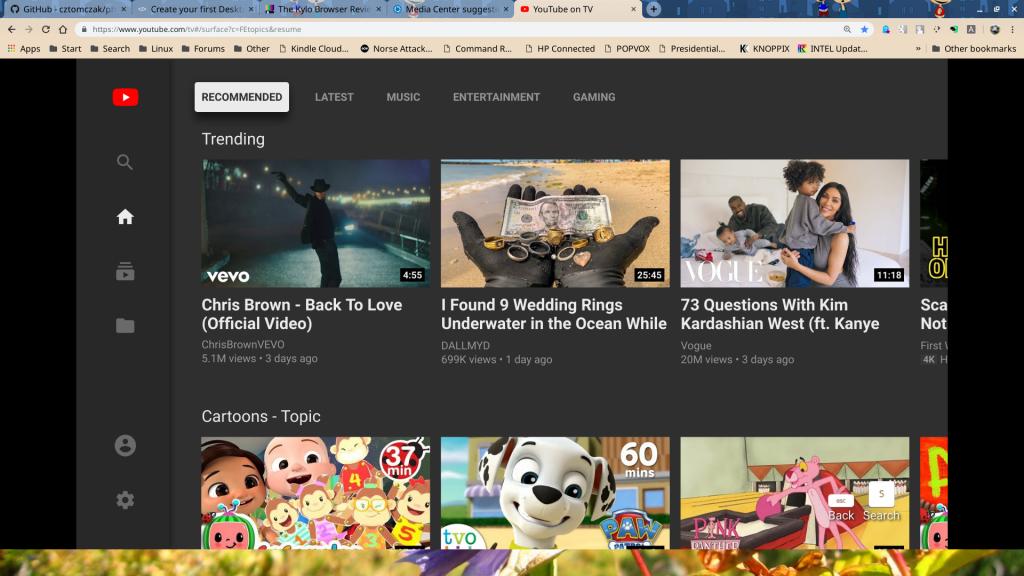This screenshot has width=1024, height=576.
Task: Play the 9 Wedding Rings video thumbnail
Action: point(555,223)
